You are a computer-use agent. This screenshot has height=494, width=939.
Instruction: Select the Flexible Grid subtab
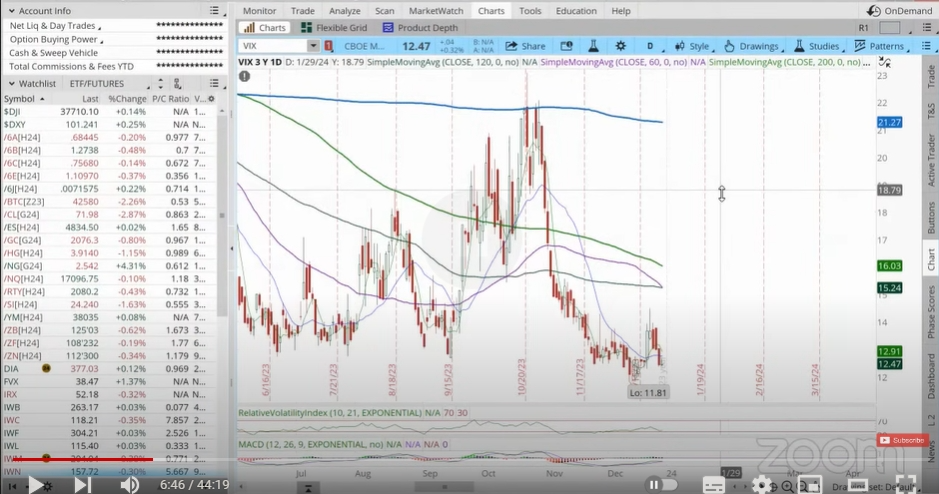[334, 28]
